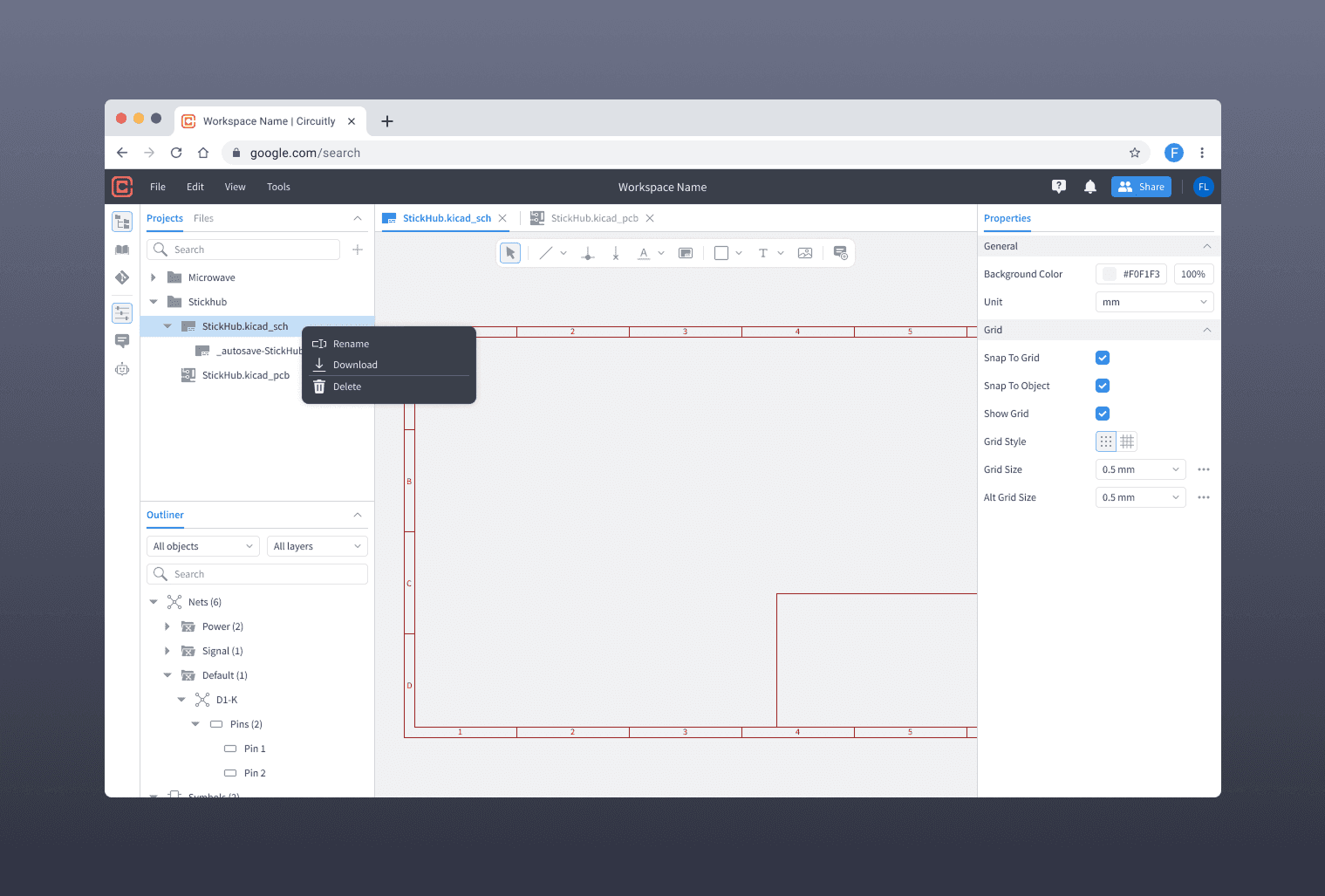
Task: Select the line drawing tool
Action: click(546, 253)
